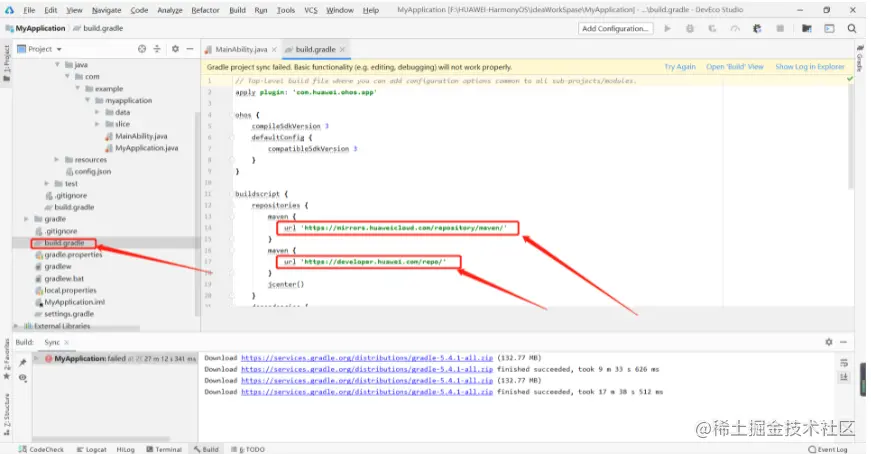Viewport: 871px width, 454px height.
Task: Click Try Again link in sync banner
Action: click(x=680, y=67)
